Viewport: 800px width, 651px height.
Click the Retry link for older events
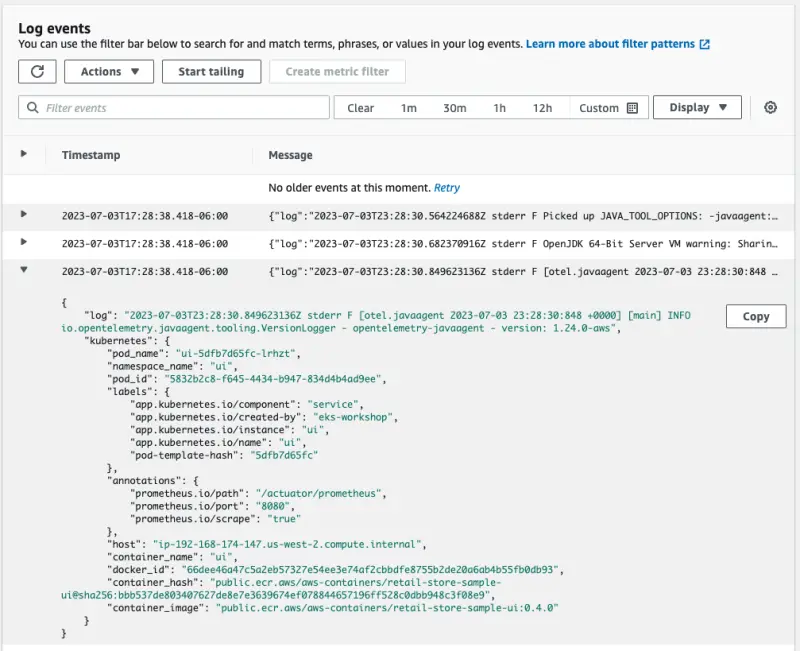click(x=447, y=188)
